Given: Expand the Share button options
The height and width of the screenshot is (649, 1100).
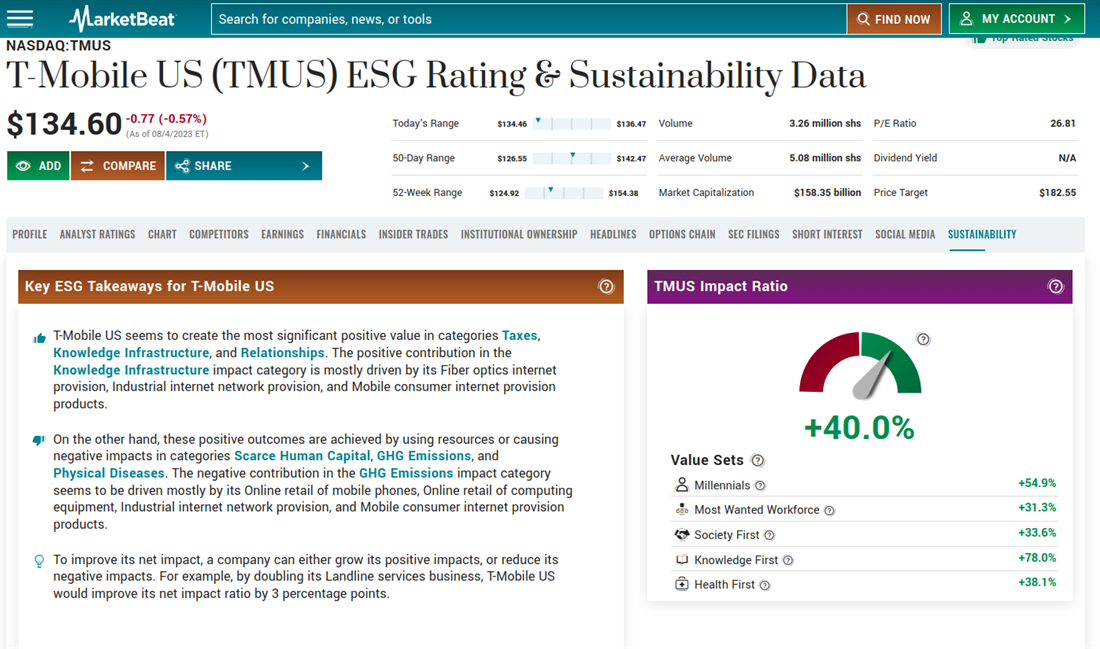Looking at the screenshot, I should (x=244, y=166).
